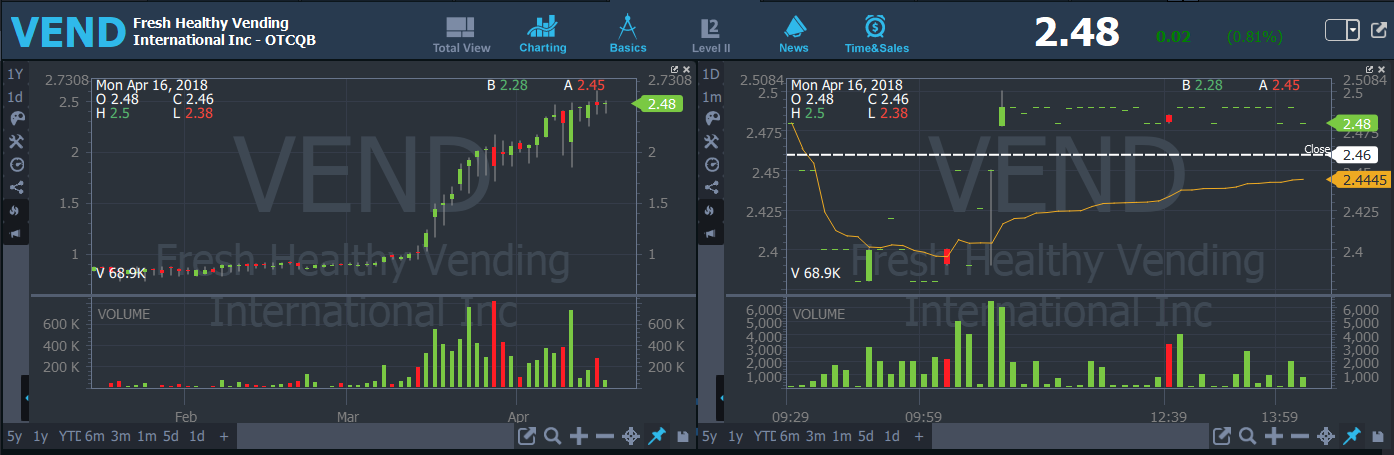Image resolution: width=1394 pixels, height=455 pixels.
Task: Zoom out on left chart with minus icon
Action: point(605,436)
